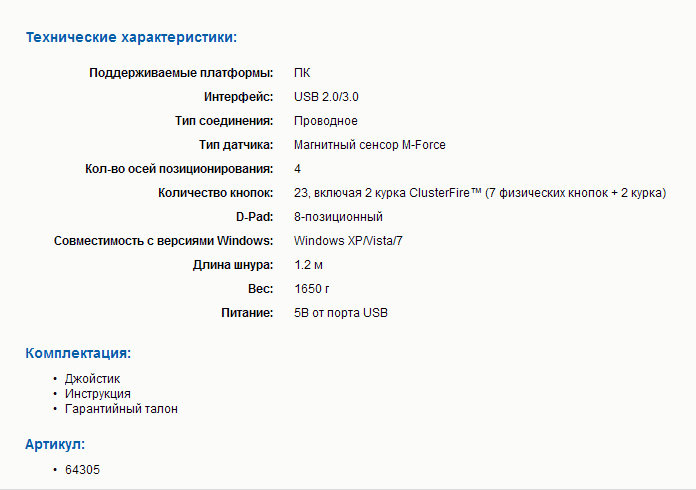This screenshot has height=490, width=696.
Task: Click the '1650 г' weight value
Action: [x=312, y=289]
